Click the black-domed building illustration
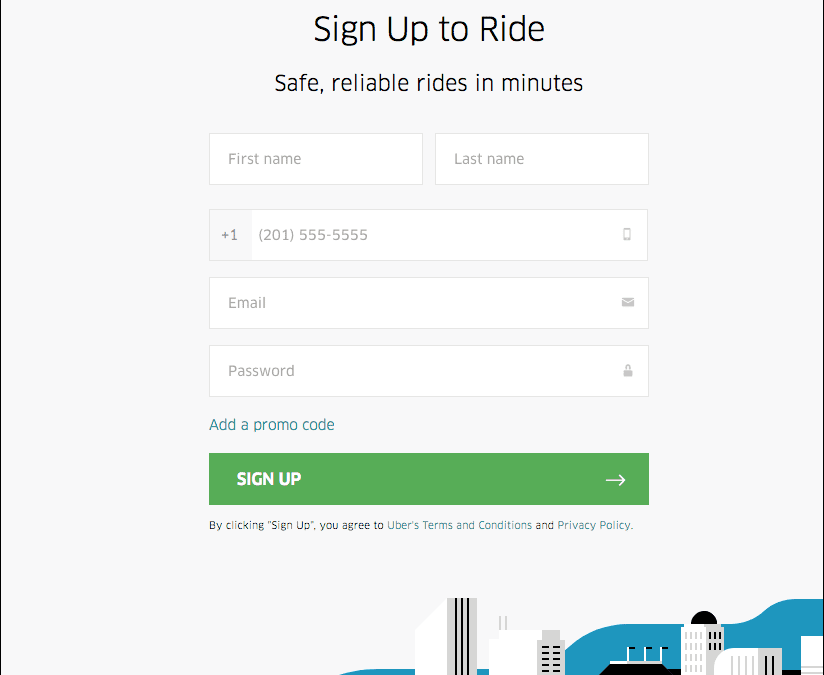Viewport: 824px width, 675px height. pyautogui.click(x=703, y=640)
